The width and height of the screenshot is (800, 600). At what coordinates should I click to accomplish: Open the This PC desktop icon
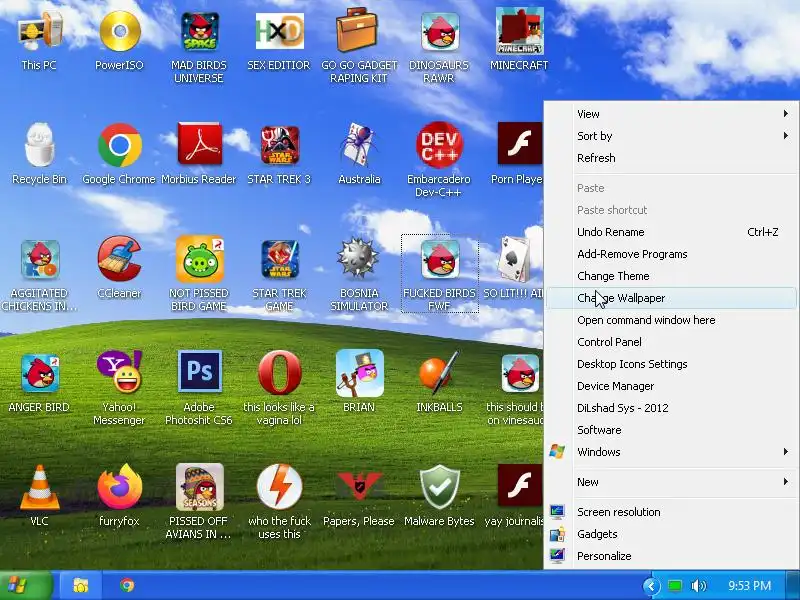point(39,32)
